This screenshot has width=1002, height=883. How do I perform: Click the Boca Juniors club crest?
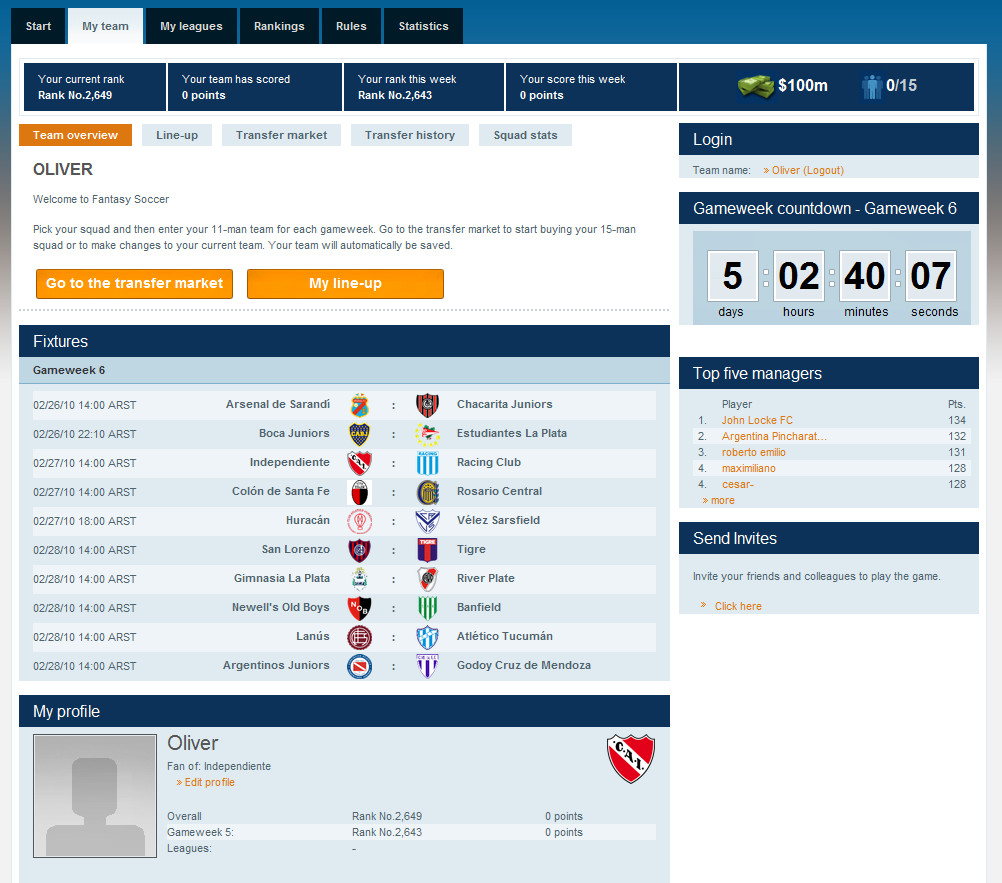point(360,434)
